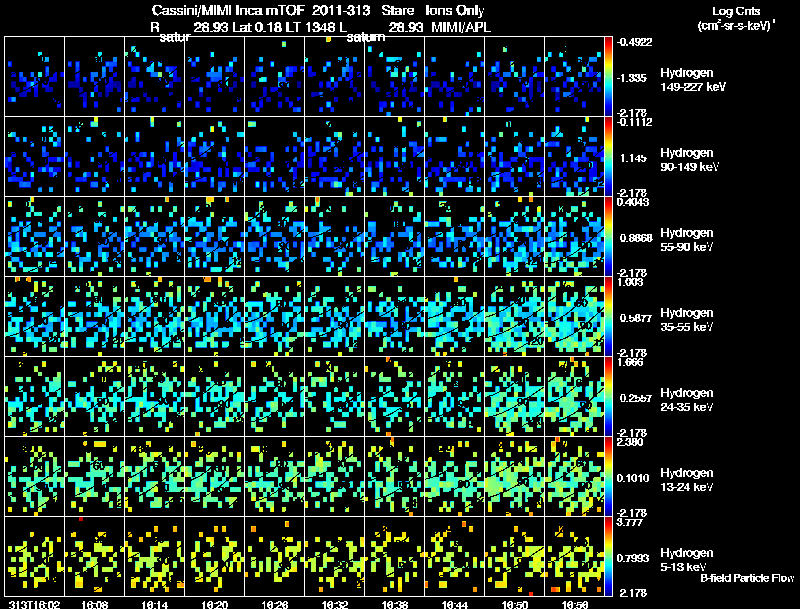The width and height of the screenshot is (800, 609).
Task: Click the 0.1010 color scale value
Action: (x=634, y=478)
